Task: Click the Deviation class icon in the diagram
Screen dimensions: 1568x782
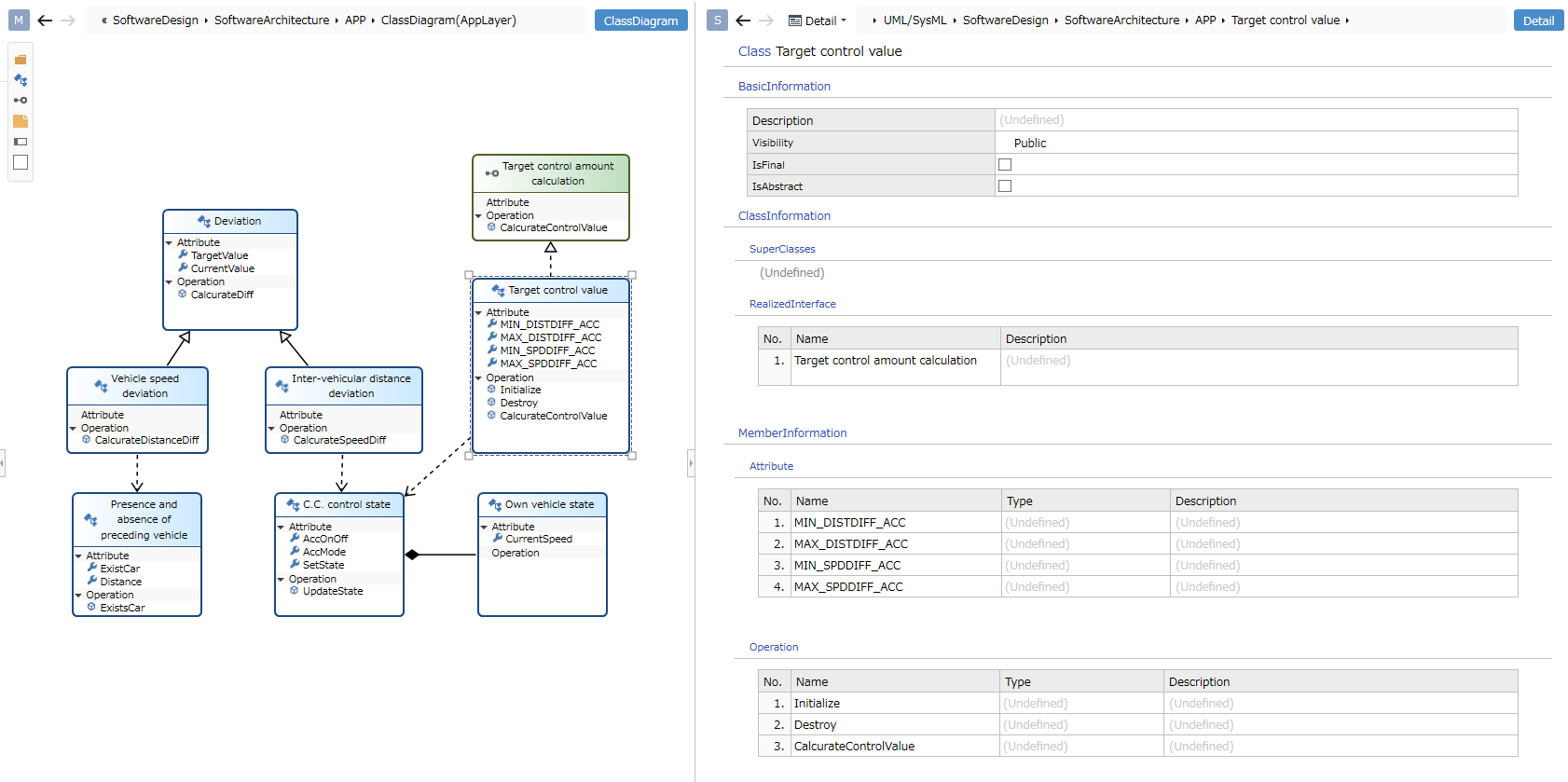Action: click(204, 222)
